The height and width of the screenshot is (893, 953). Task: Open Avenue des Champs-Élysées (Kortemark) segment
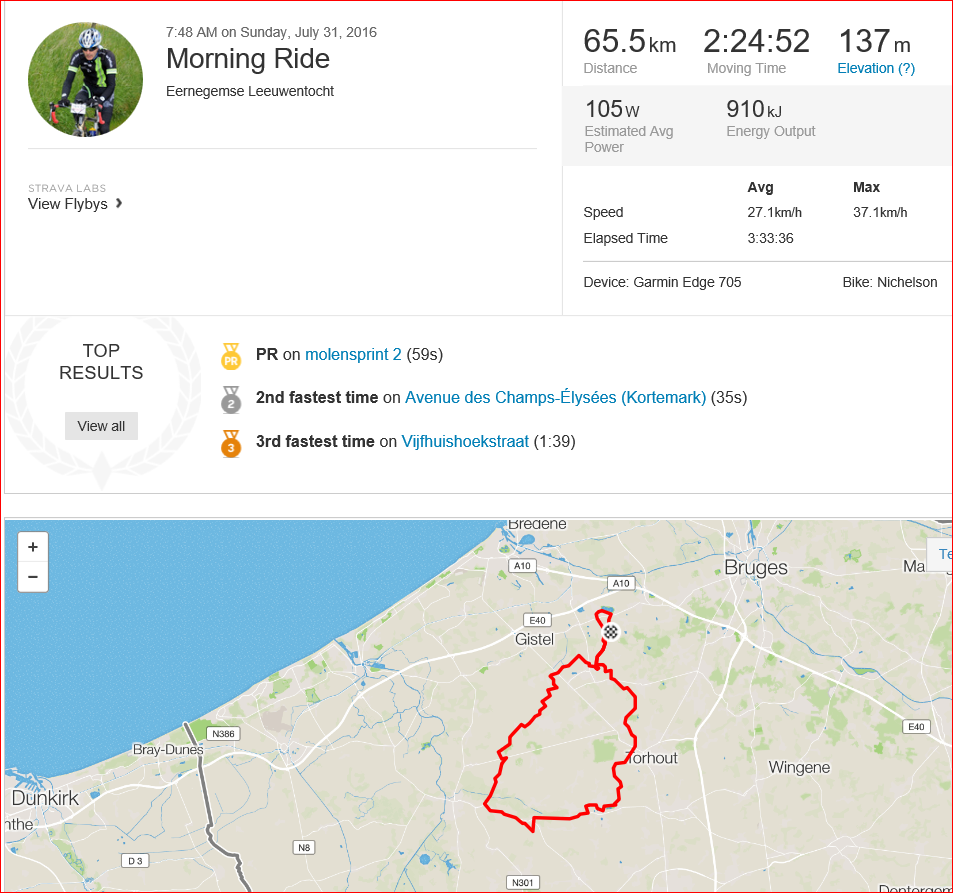point(556,398)
